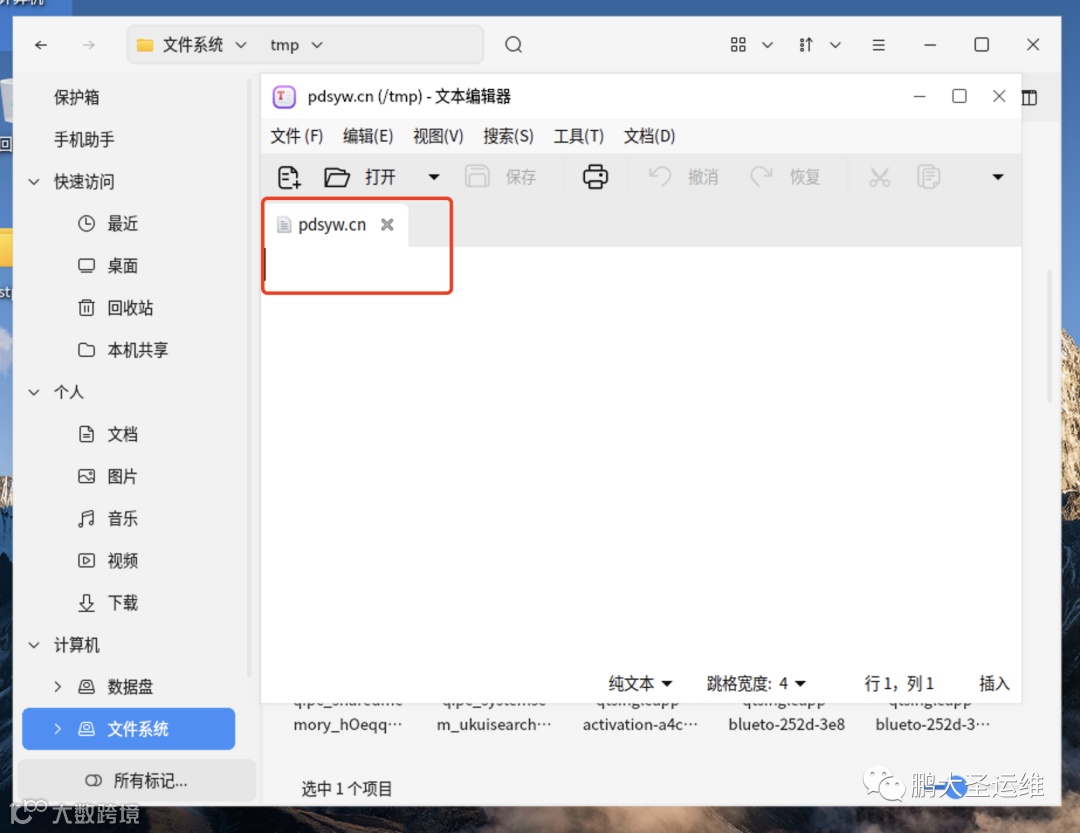Viewport: 1080px width, 833px height.
Task: Open the 文件系统 path dropdown
Action: 241,45
